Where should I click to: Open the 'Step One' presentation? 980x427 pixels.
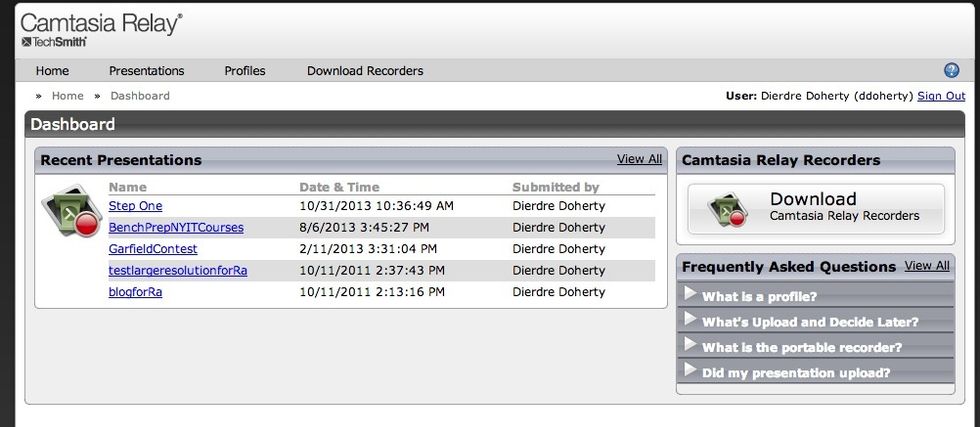point(135,206)
